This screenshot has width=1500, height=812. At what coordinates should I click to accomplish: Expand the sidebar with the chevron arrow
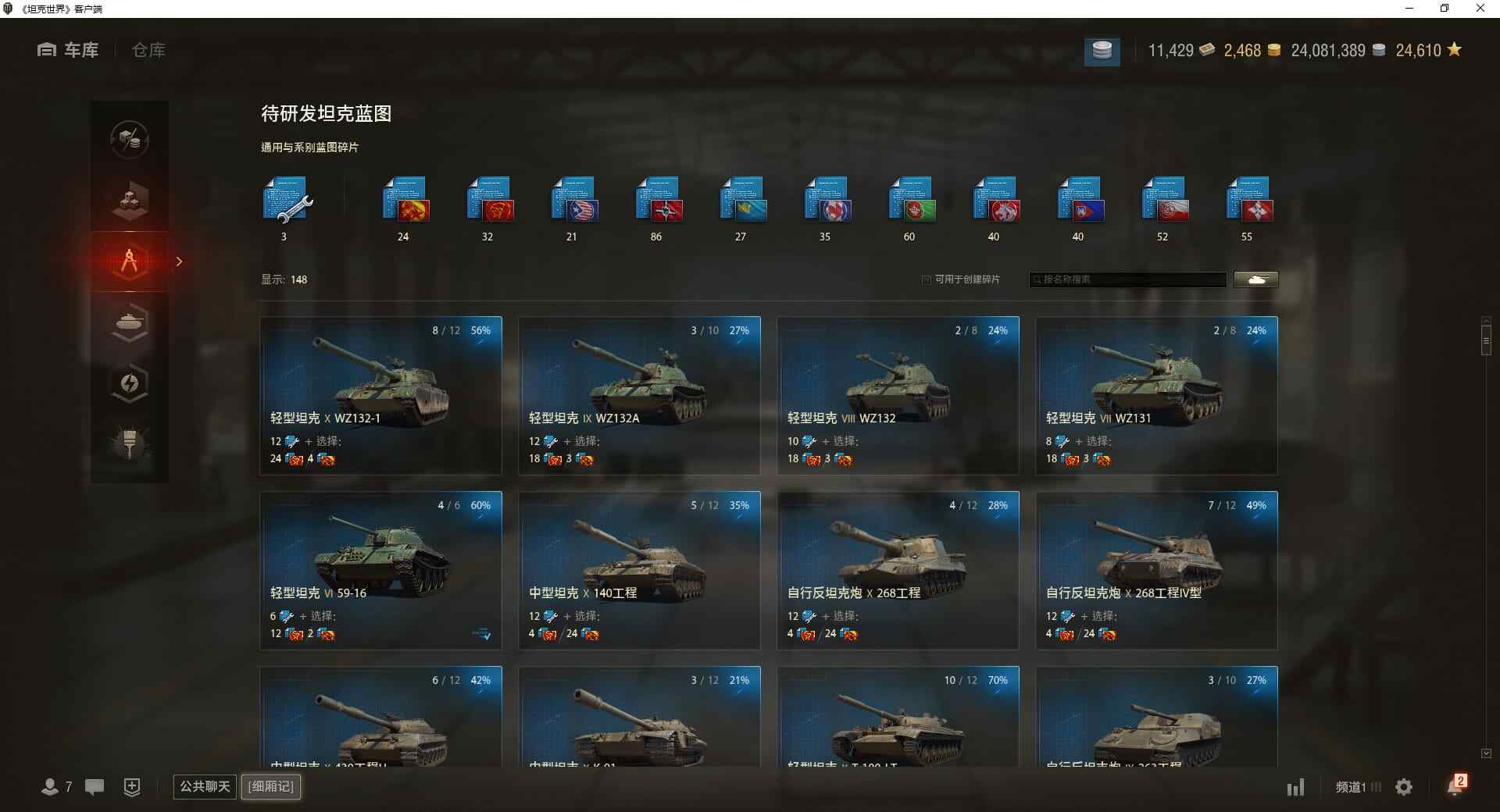click(179, 262)
